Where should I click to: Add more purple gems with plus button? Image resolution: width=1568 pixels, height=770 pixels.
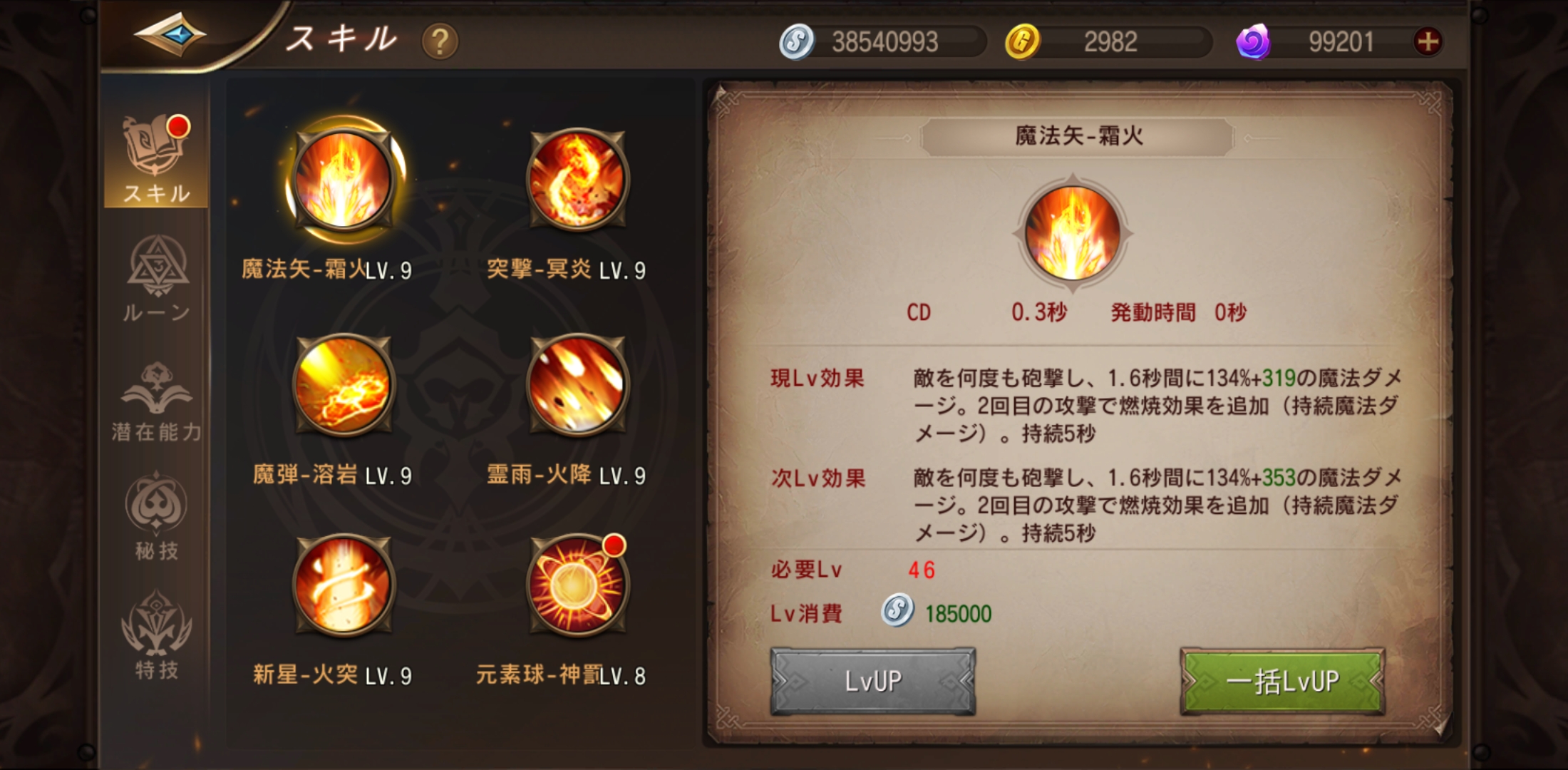(x=1428, y=41)
